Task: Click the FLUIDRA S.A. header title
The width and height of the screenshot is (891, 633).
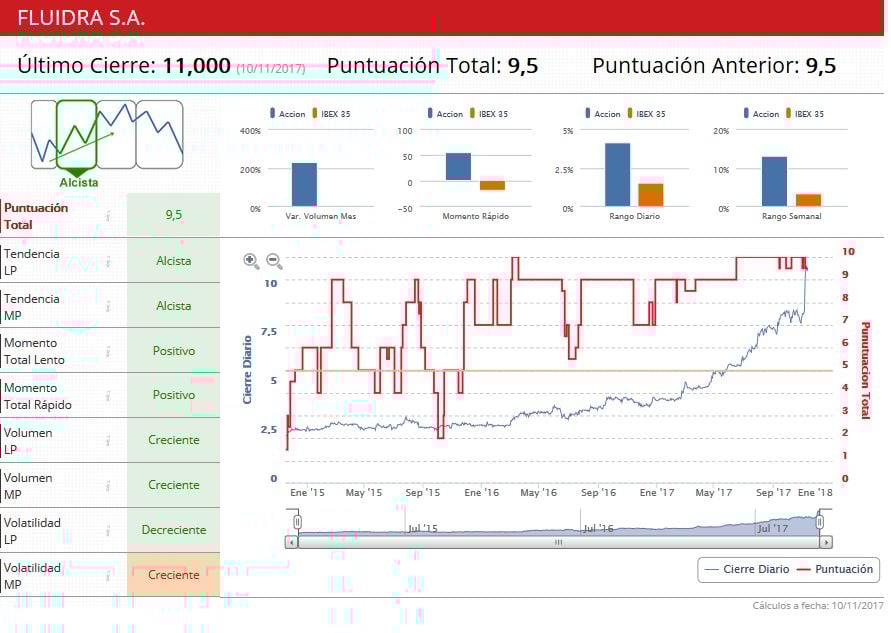Action: coord(81,17)
